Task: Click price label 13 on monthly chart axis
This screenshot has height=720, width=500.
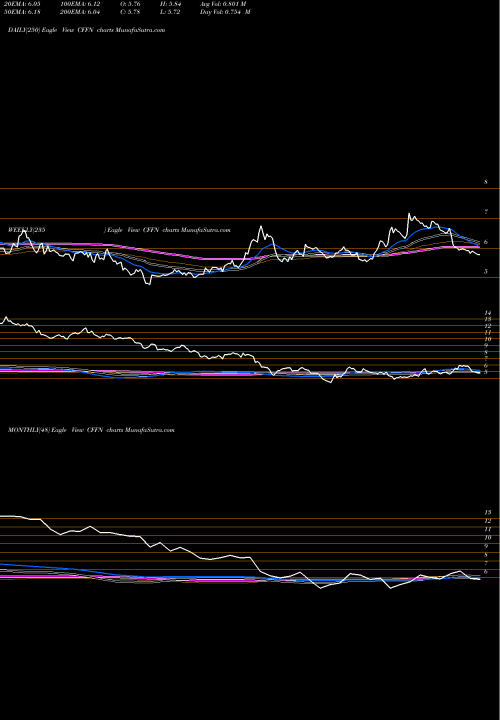Action: coord(489,512)
